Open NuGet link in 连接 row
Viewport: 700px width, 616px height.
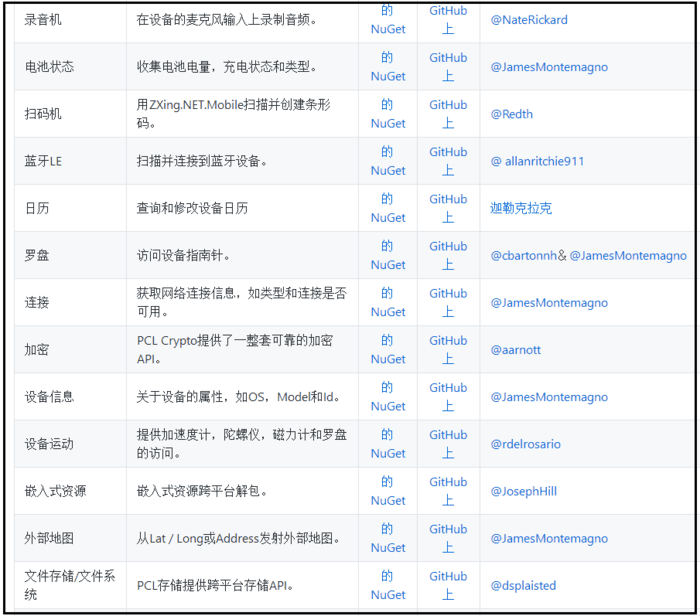[x=388, y=302]
